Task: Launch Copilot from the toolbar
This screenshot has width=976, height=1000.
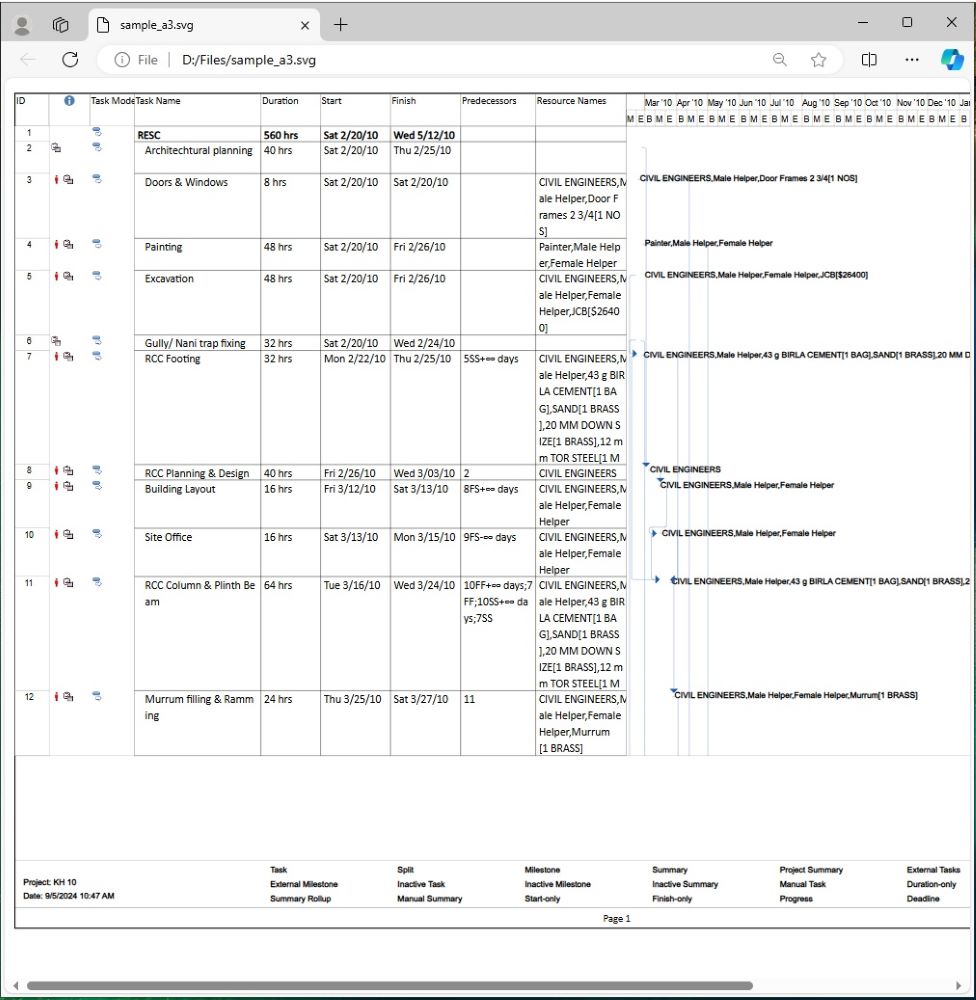Action: pyautogui.click(x=952, y=60)
